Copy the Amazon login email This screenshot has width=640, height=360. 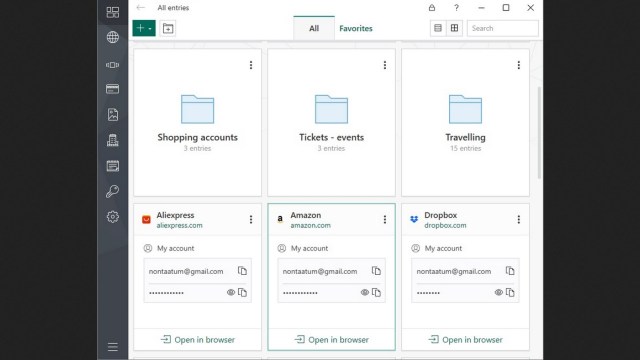point(376,271)
